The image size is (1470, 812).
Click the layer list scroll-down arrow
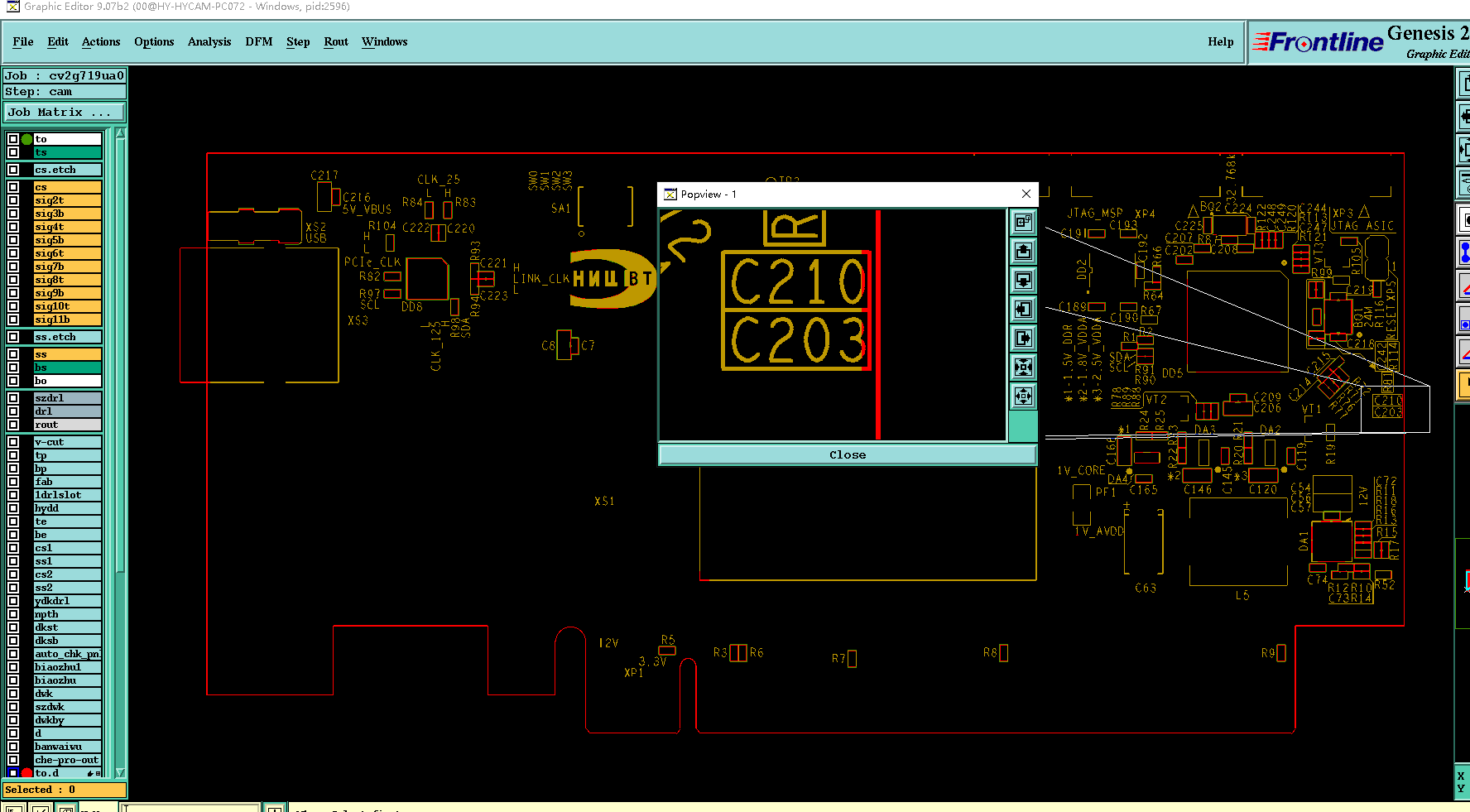tap(121, 773)
